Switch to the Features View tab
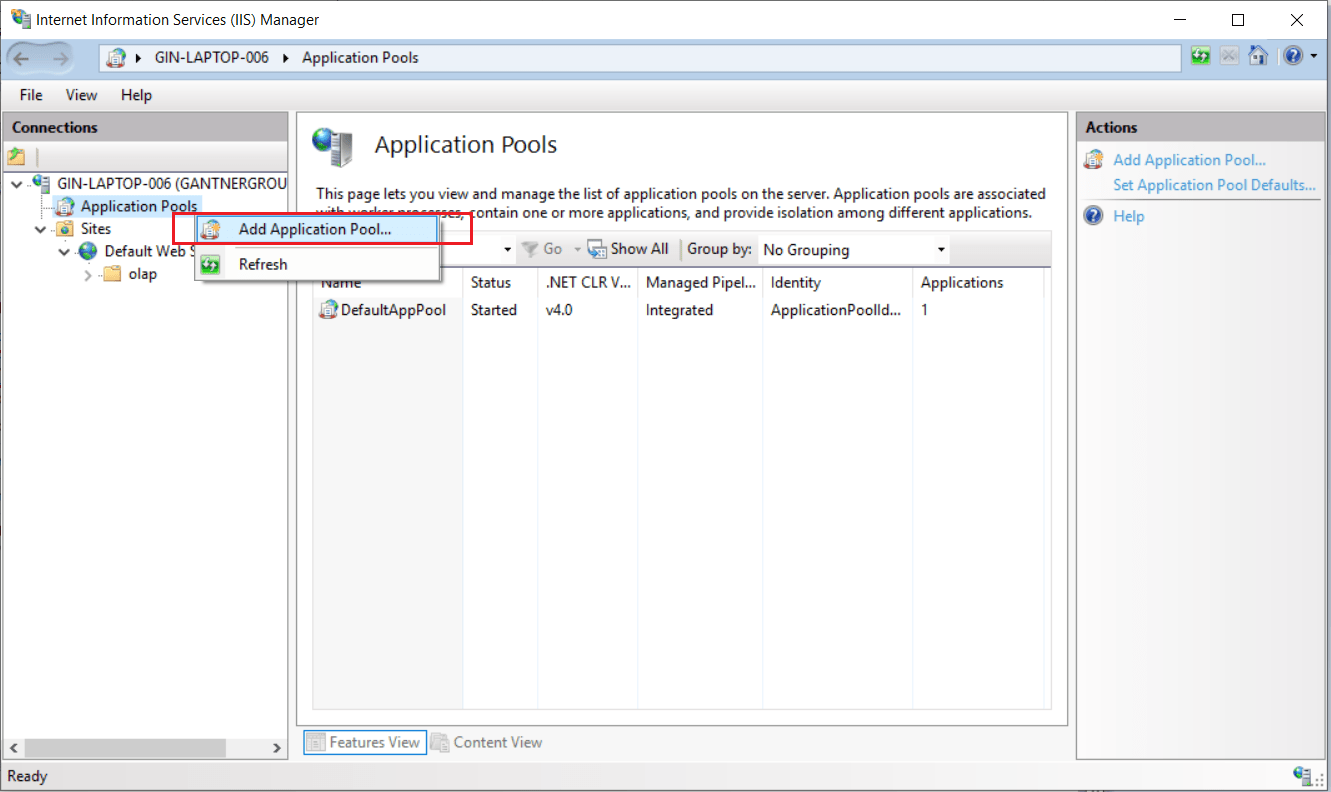Viewport: 1331px width, 792px height. (364, 742)
